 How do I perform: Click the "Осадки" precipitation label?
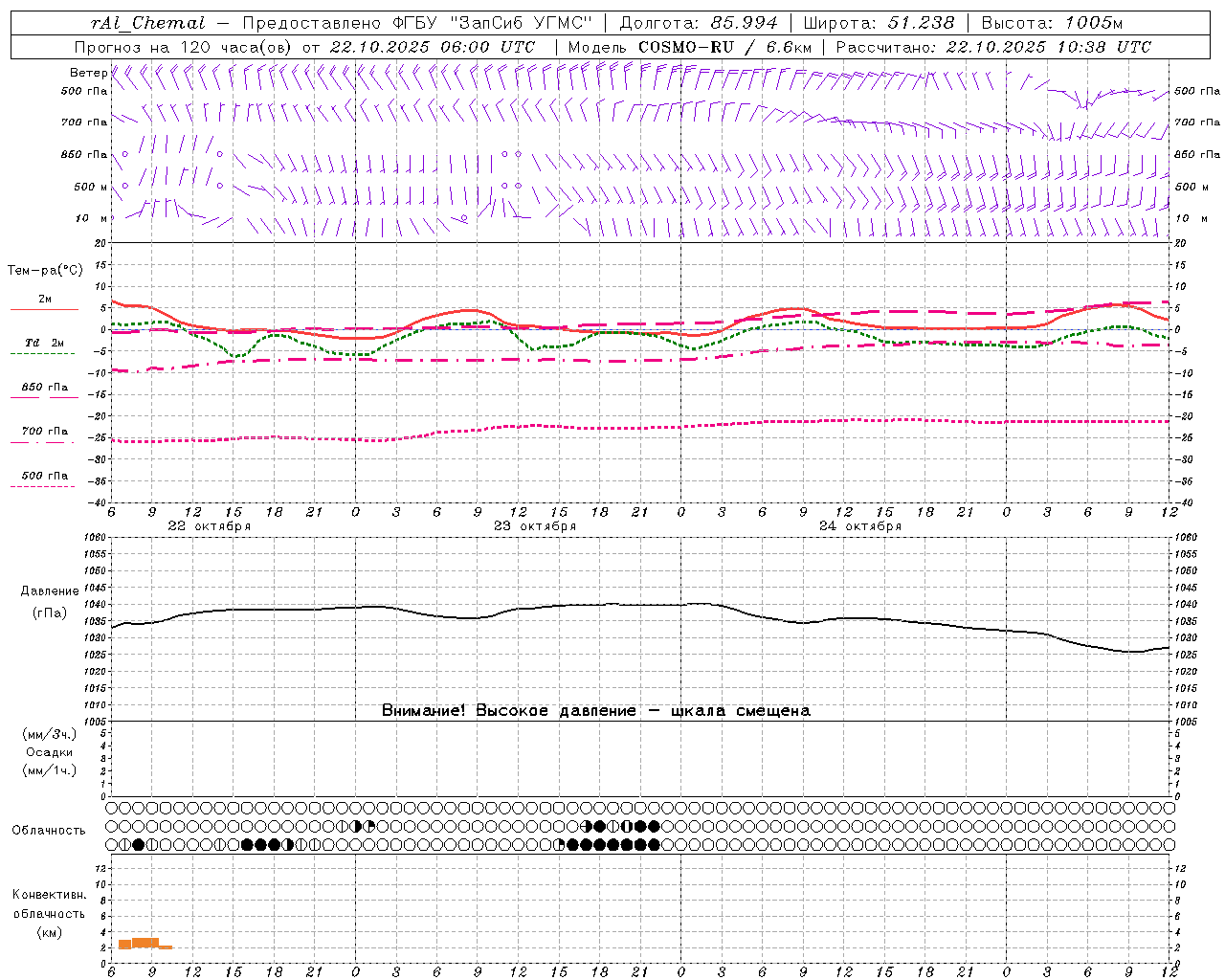[x=50, y=752]
